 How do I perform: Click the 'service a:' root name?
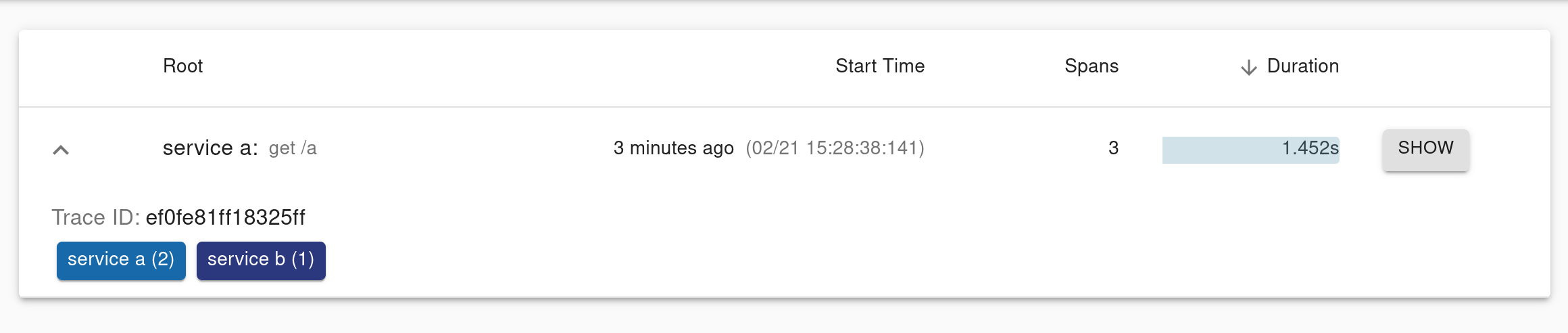click(210, 148)
